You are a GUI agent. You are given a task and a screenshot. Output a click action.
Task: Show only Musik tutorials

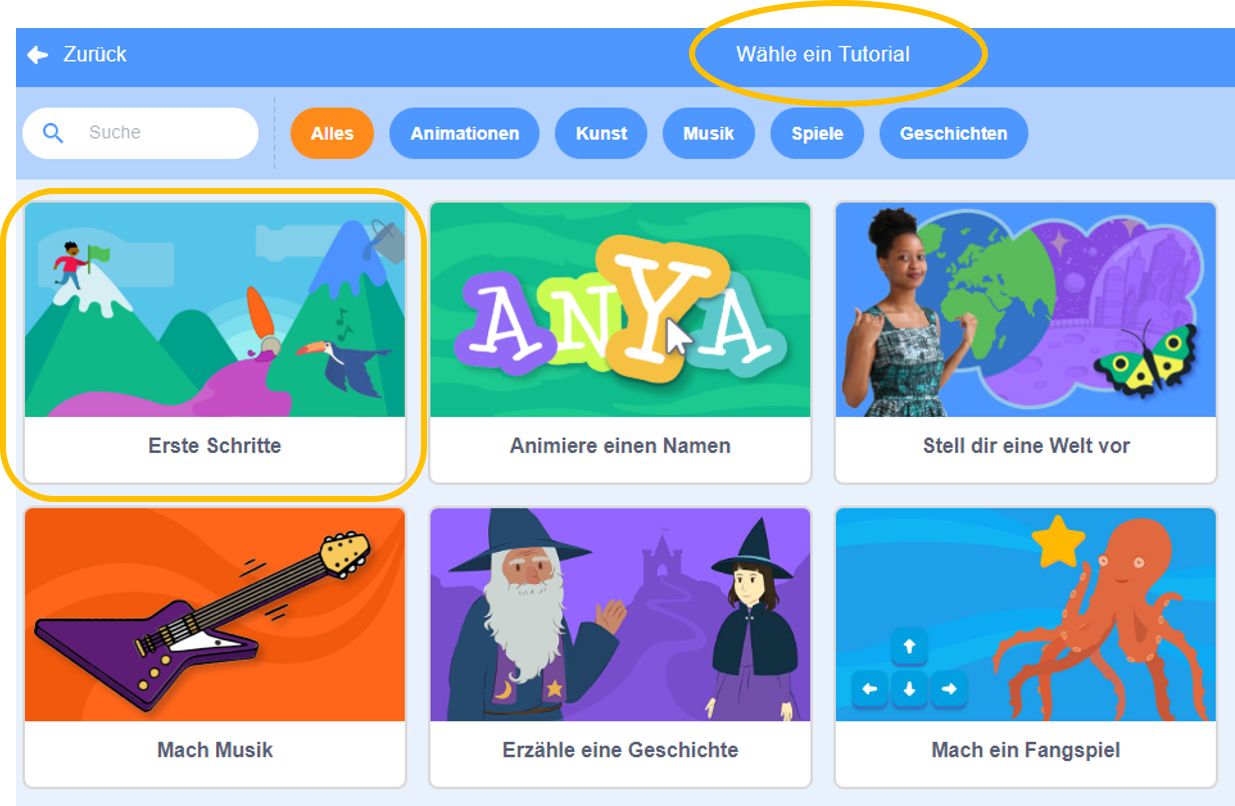(x=709, y=133)
